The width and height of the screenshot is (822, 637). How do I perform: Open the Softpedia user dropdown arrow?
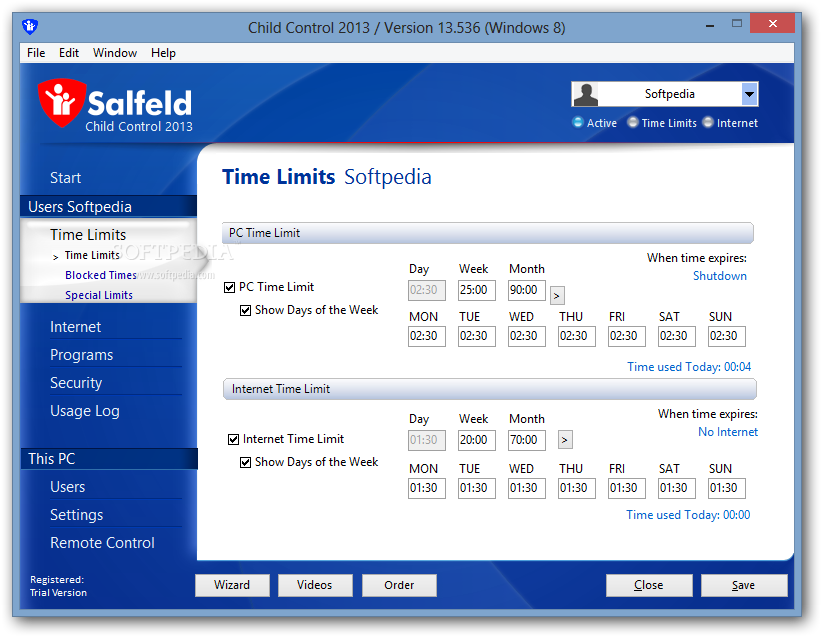(750, 94)
